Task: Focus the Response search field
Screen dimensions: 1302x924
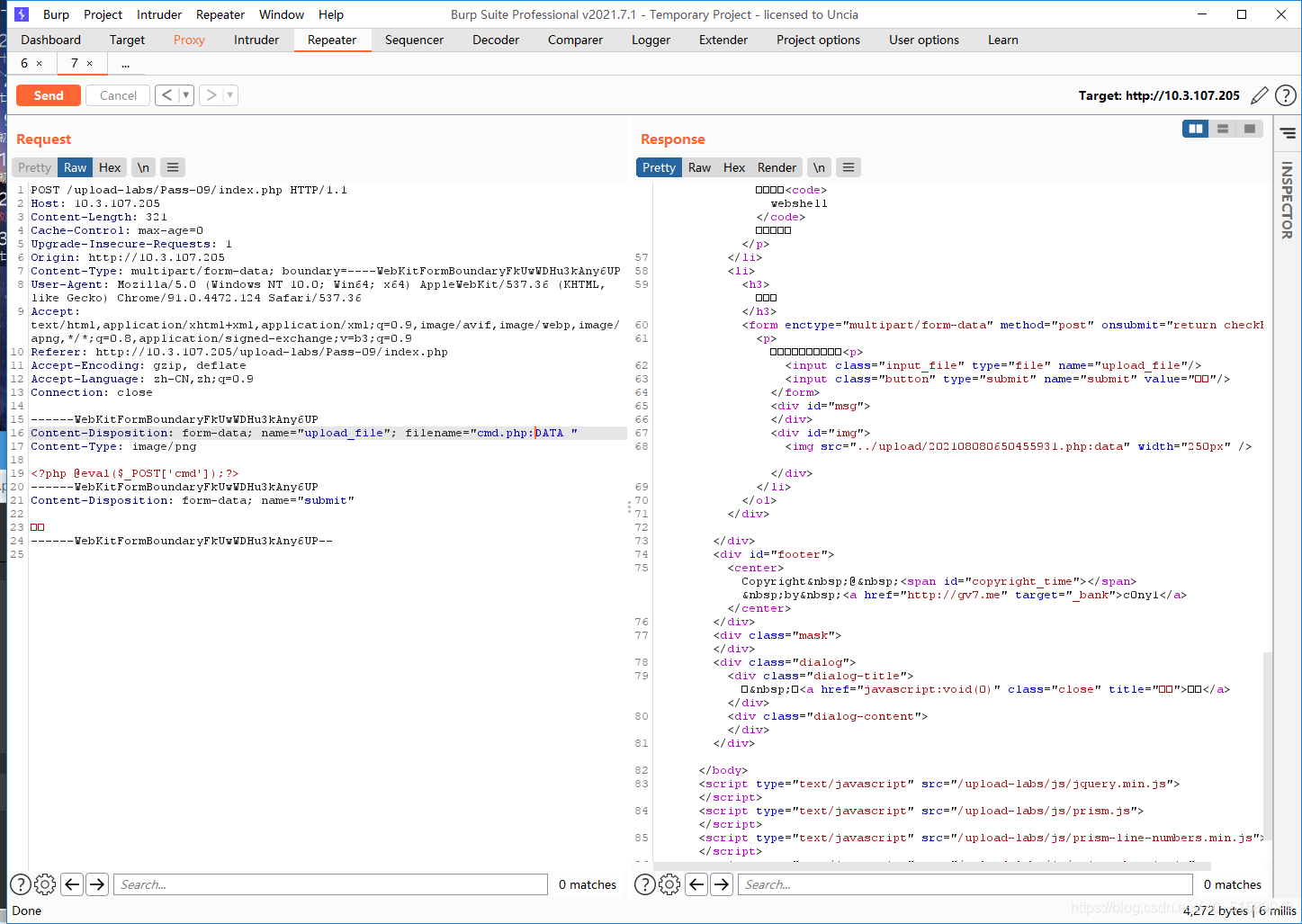Action: pyautogui.click(x=965, y=884)
